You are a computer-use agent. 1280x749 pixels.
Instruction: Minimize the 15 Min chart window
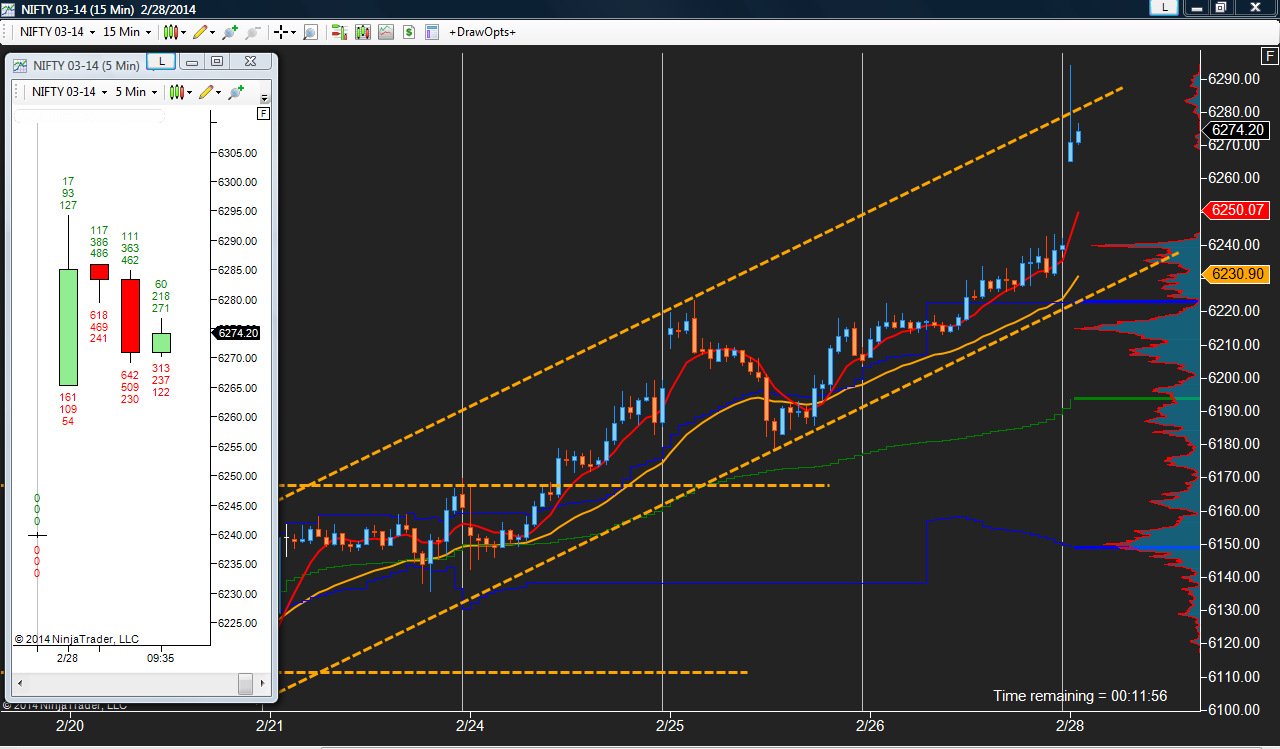1195,7
